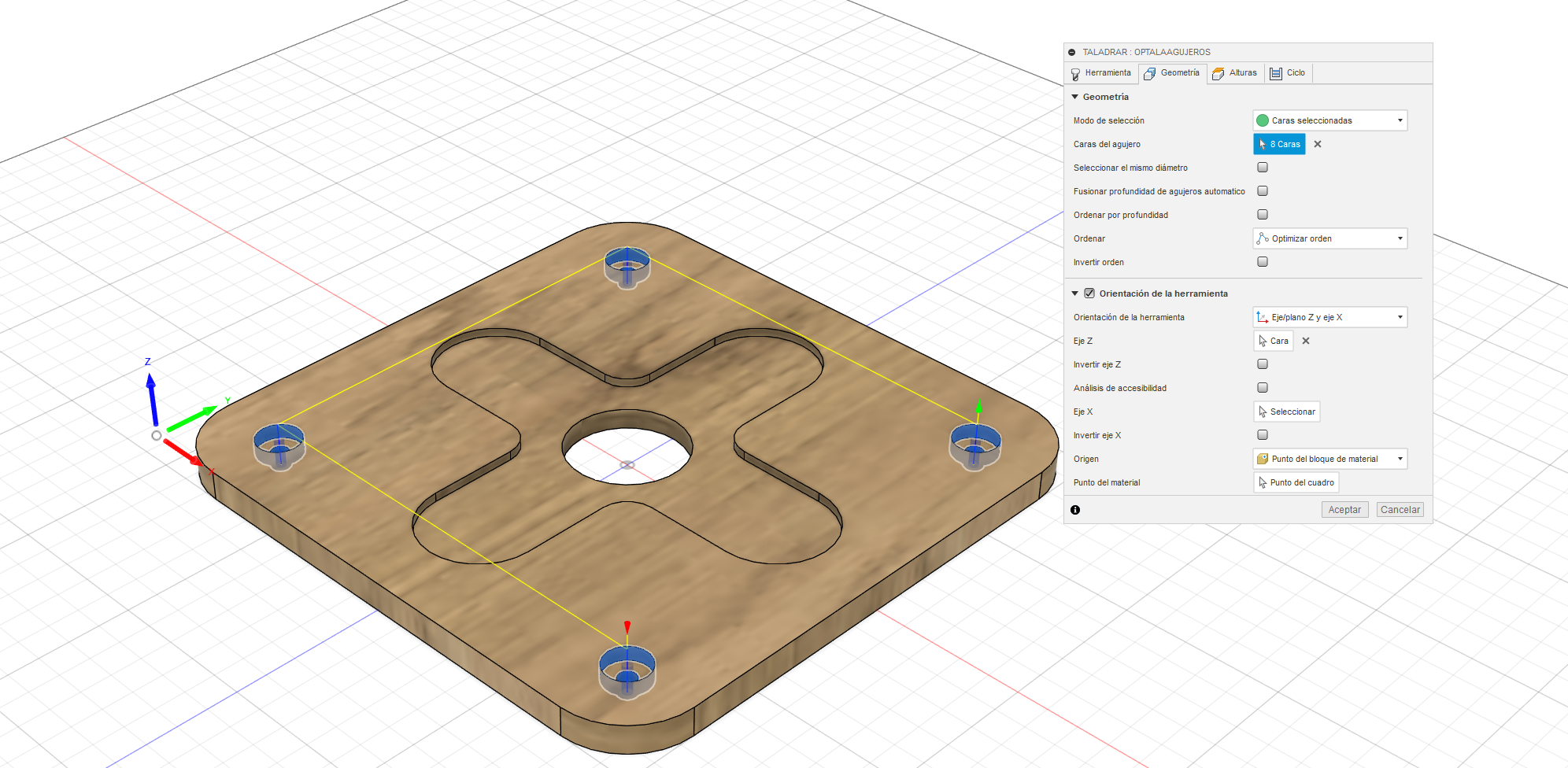Open the Ordenar dropdown
Image resolution: width=1568 pixels, height=768 pixels.
[1329, 238]
